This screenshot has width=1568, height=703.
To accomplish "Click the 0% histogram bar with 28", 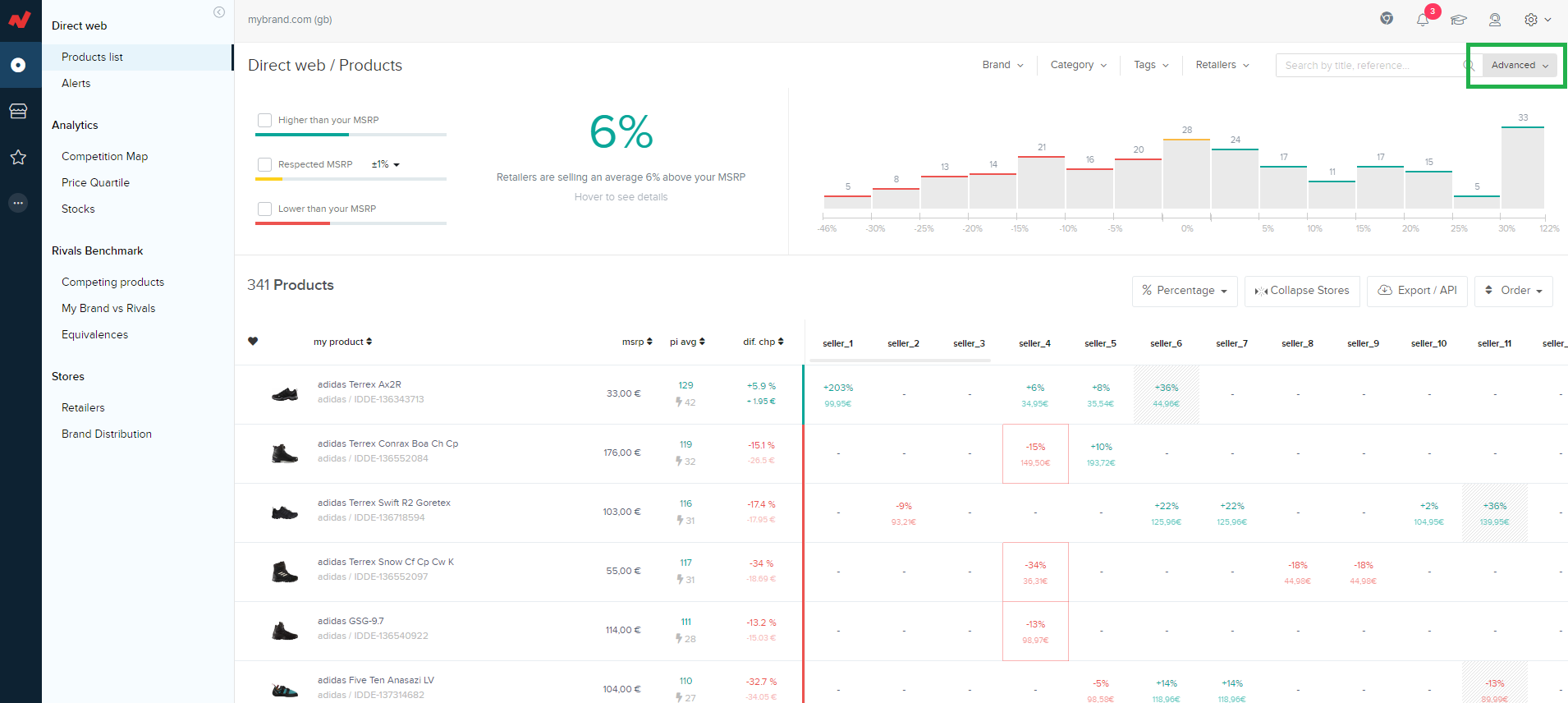I will click(x=1186, y=173).
